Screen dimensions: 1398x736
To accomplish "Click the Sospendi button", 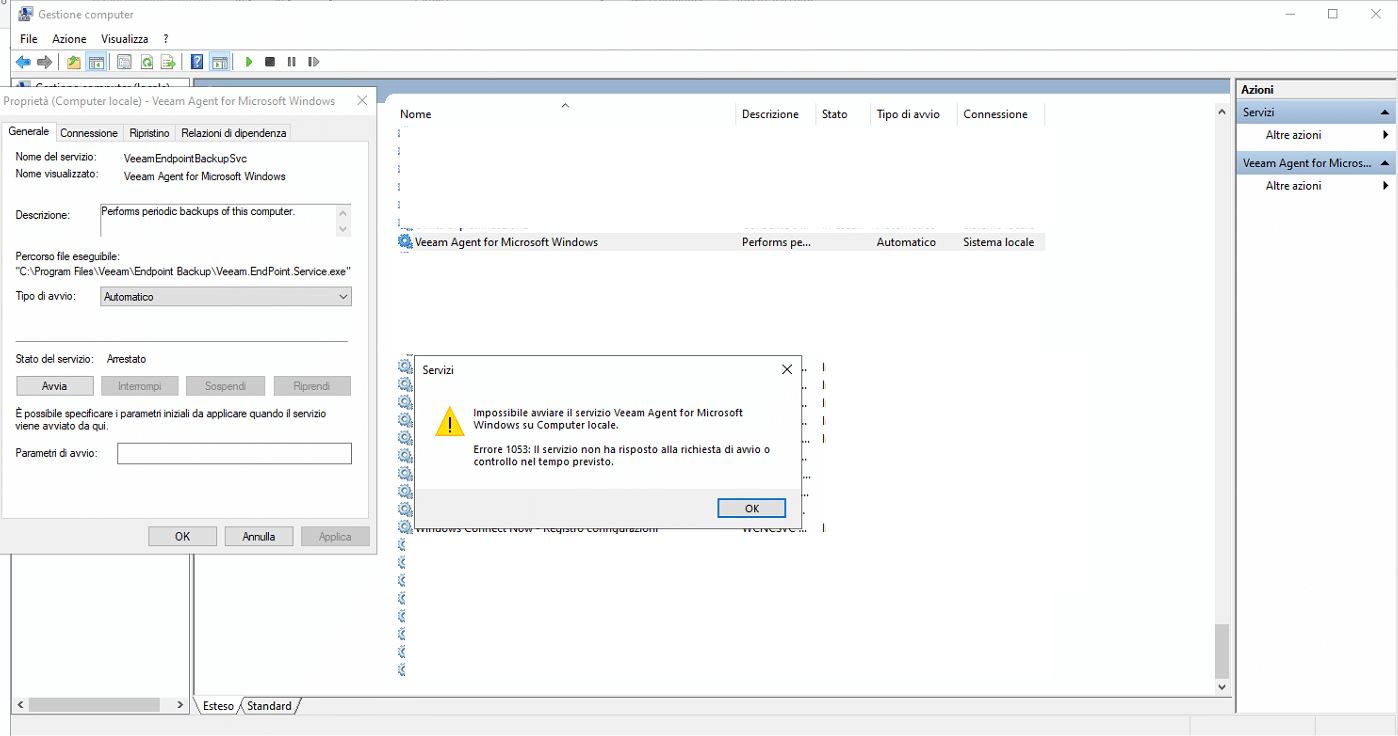I will click(226, 386).
